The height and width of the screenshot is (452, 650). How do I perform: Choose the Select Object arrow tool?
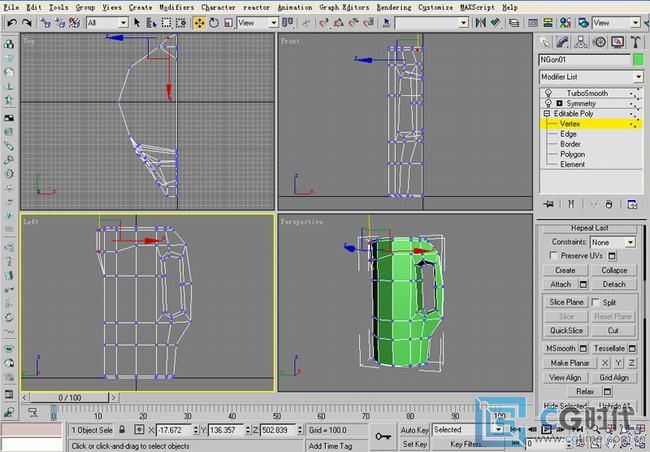point(137,23)
